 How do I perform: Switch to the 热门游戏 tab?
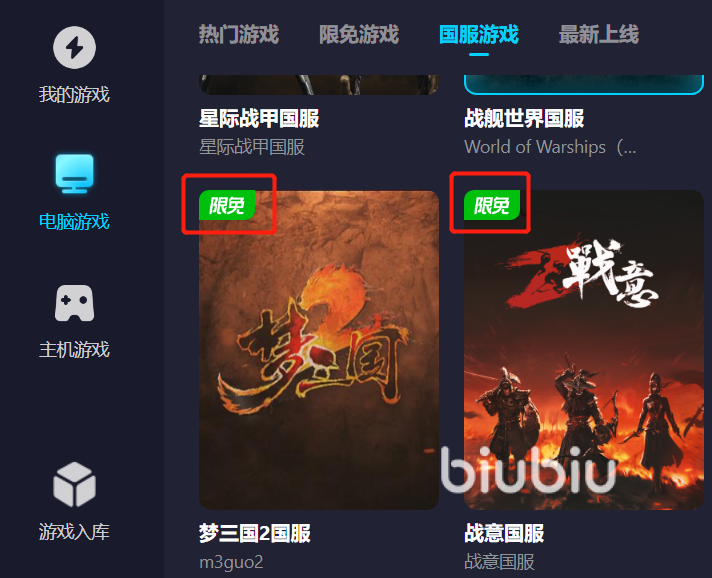[x=239, y=35]
